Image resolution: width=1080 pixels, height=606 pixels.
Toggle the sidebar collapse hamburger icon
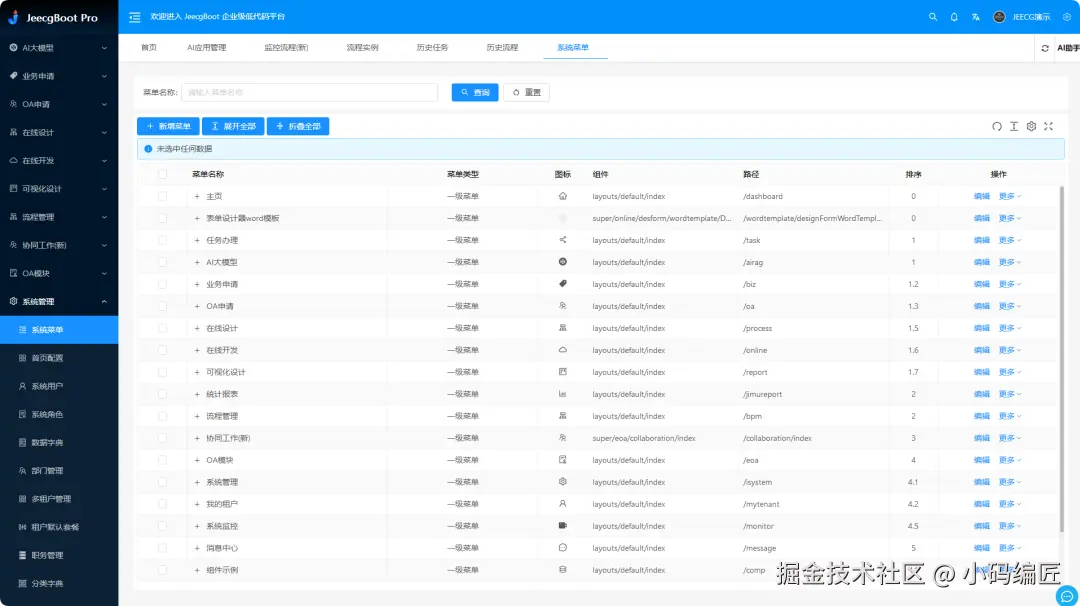(x=134, y=17)
